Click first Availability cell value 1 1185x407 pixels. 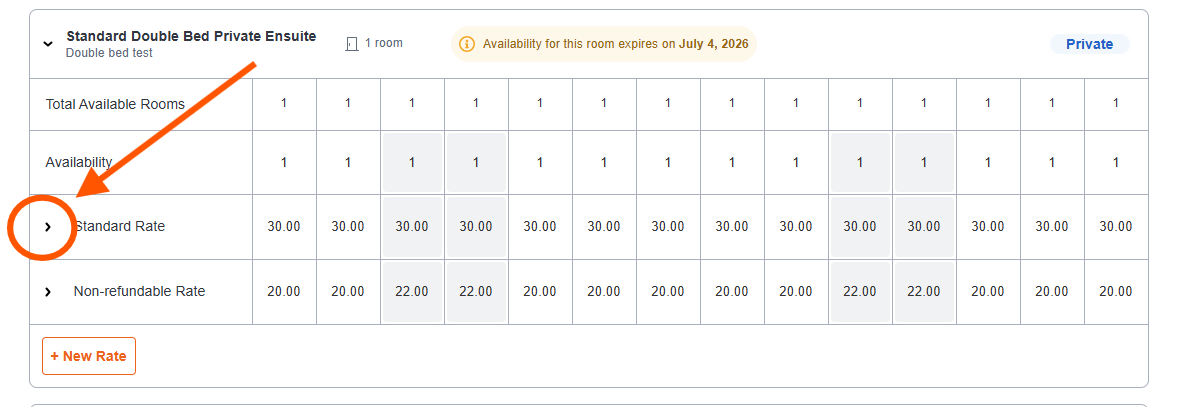(284, 162)
